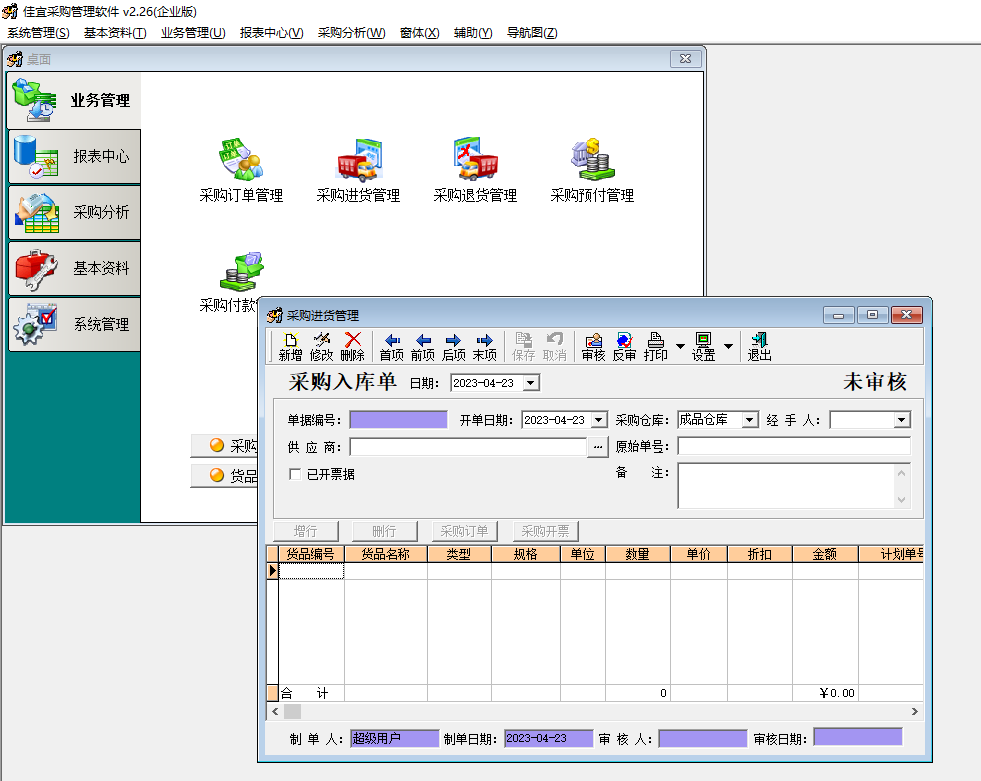The image size is (981, 781).
Task: Click the 退出 (Exit) toolbar icon
Action: 759,347
